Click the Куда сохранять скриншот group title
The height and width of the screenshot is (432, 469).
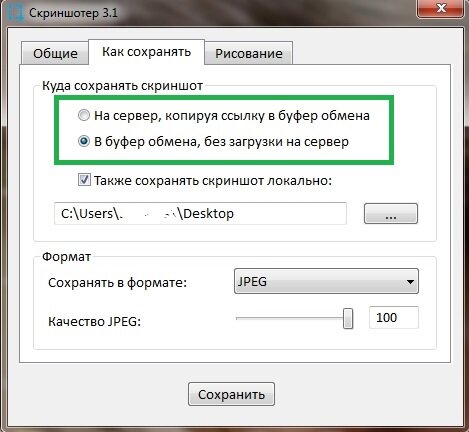(122, 86)
